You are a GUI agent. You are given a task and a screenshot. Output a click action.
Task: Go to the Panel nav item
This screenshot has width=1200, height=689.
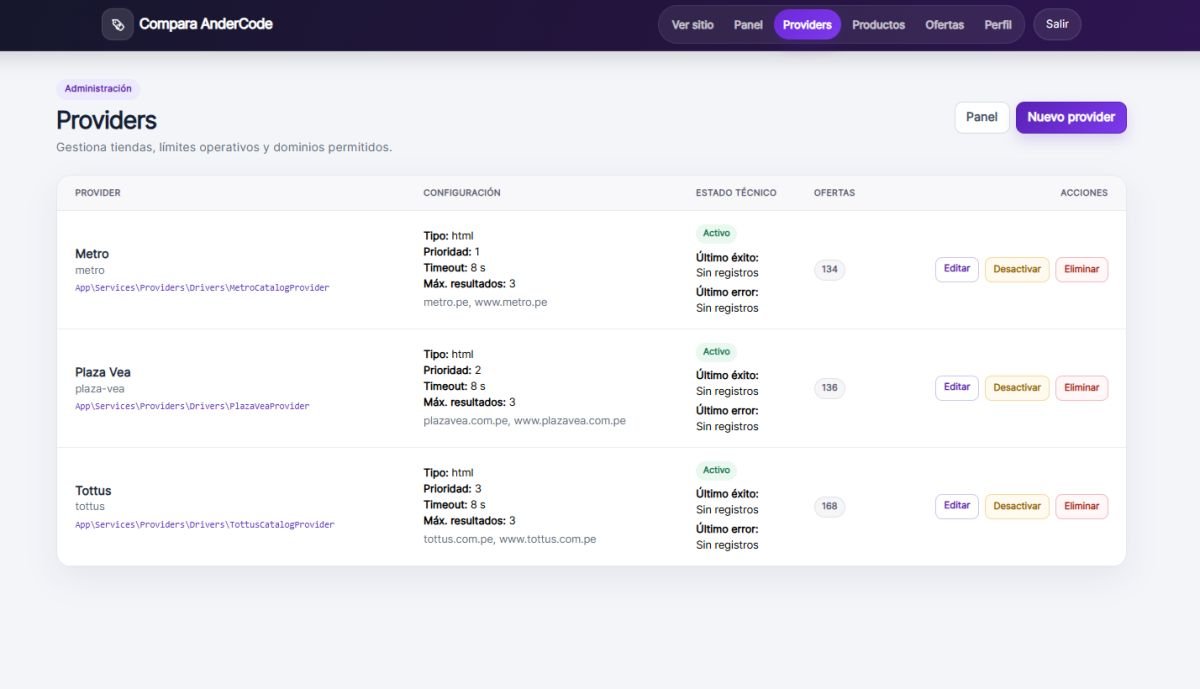[748, 25]
